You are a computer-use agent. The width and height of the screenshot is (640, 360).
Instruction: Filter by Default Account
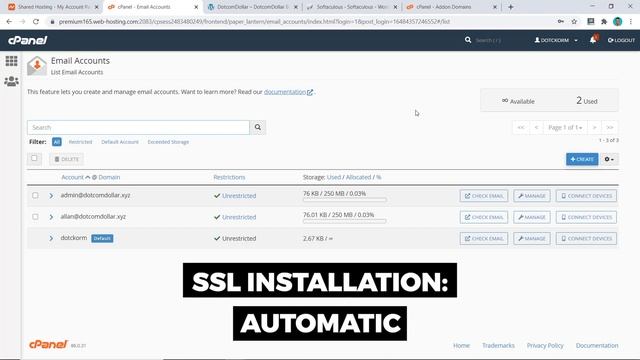120,142
